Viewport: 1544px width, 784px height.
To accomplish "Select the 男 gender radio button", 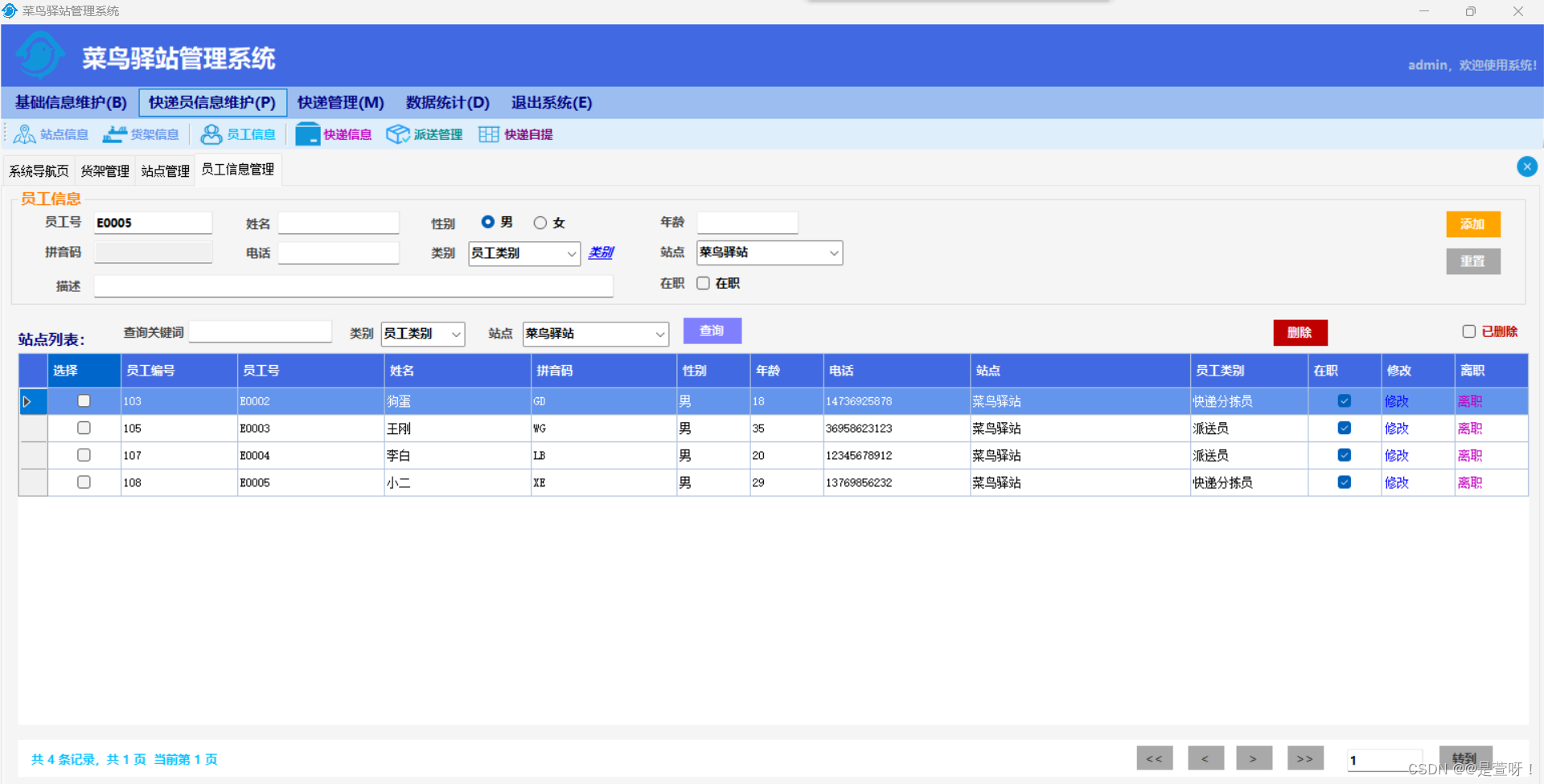I will coord(487,222).
